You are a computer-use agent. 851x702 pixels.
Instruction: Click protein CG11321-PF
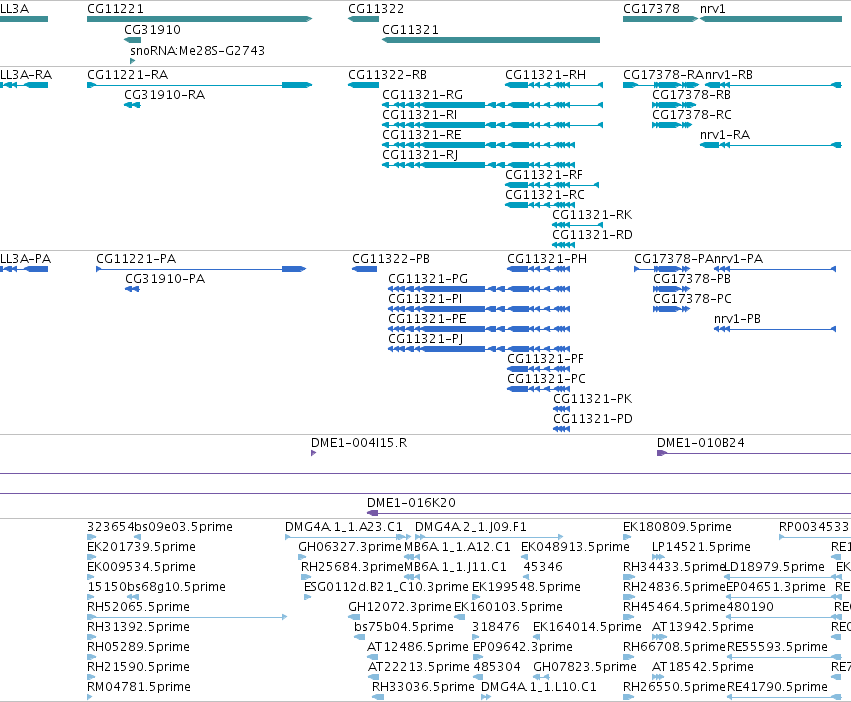(545, 359)
